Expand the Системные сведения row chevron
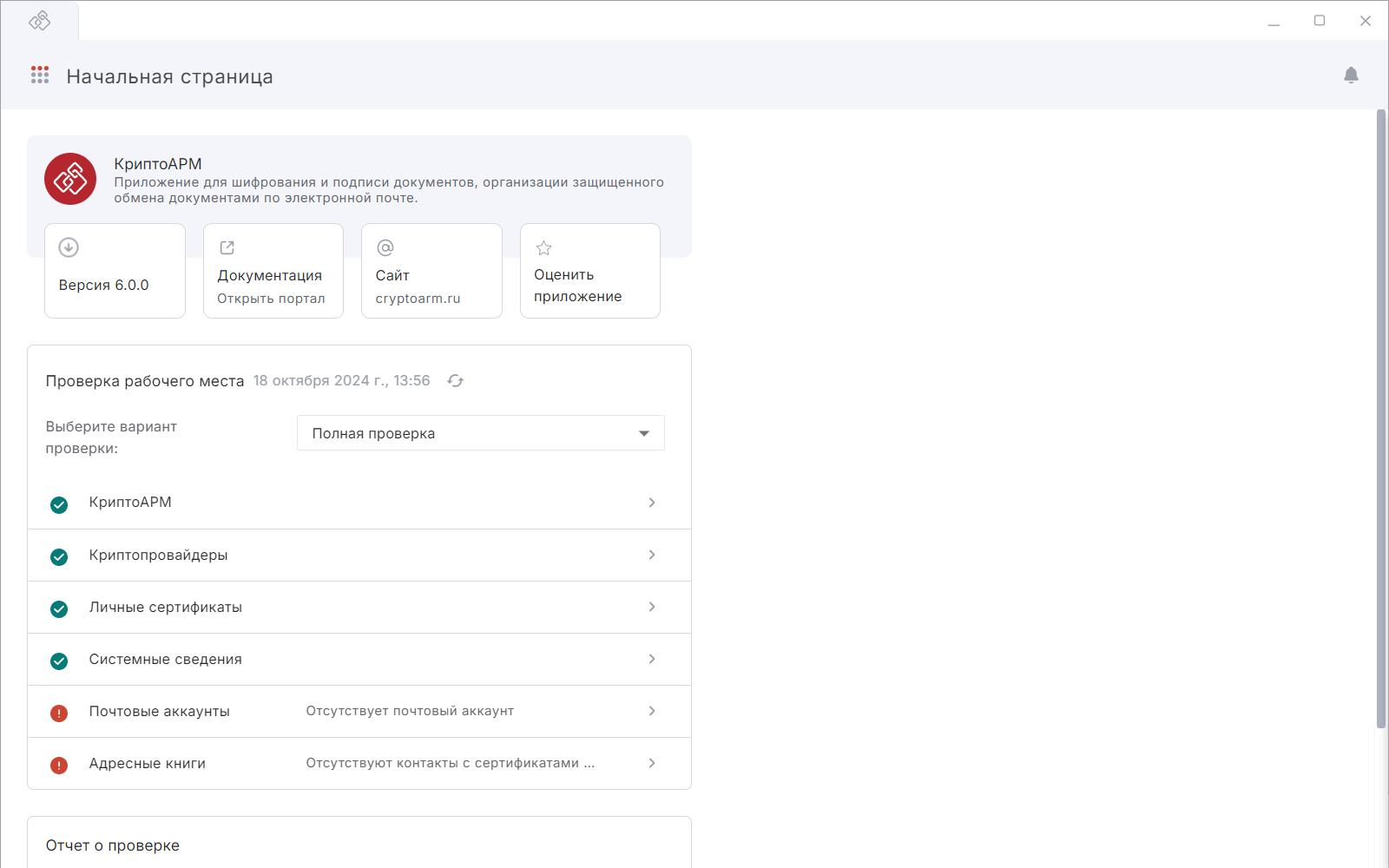The image size is (1389, 868). [x=652, y=659]
